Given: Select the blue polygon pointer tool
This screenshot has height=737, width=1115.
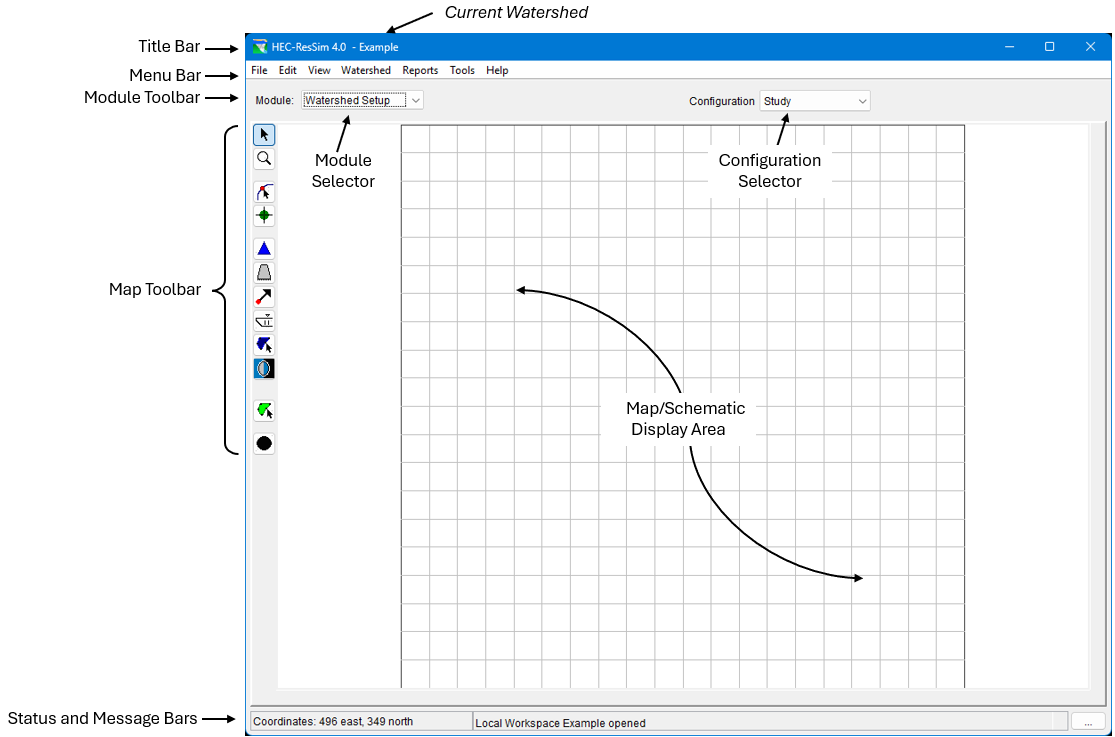Looking at the screenshot, I should pos(264,344).
